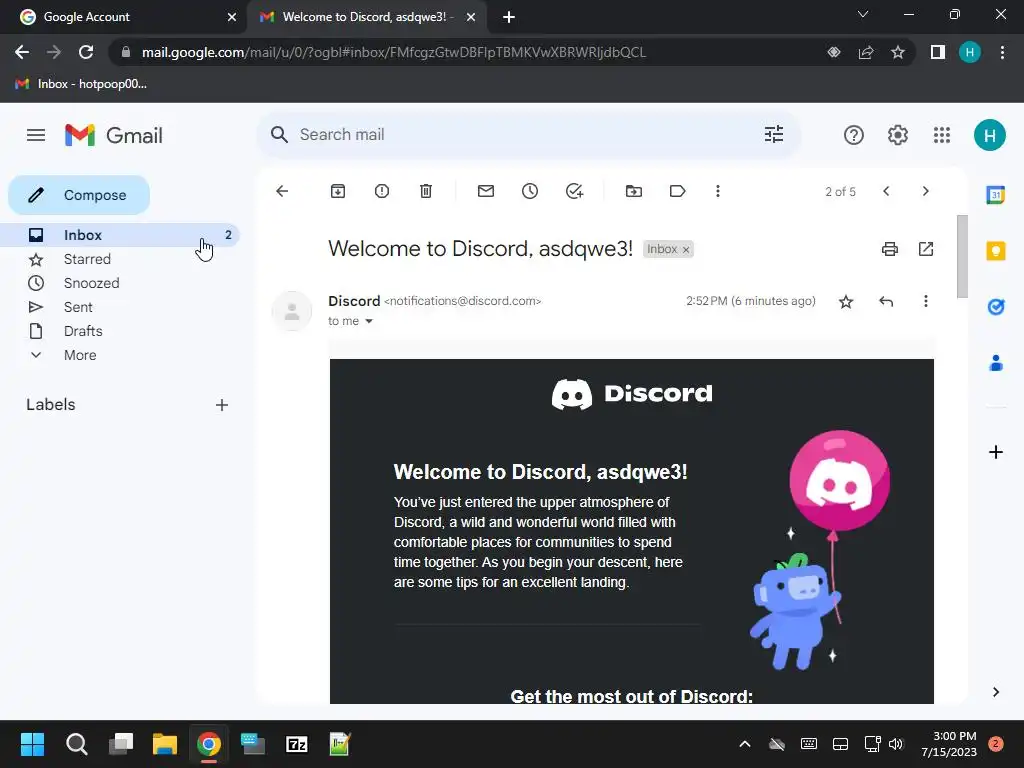Go back to inbox arrow

[282, 191]
